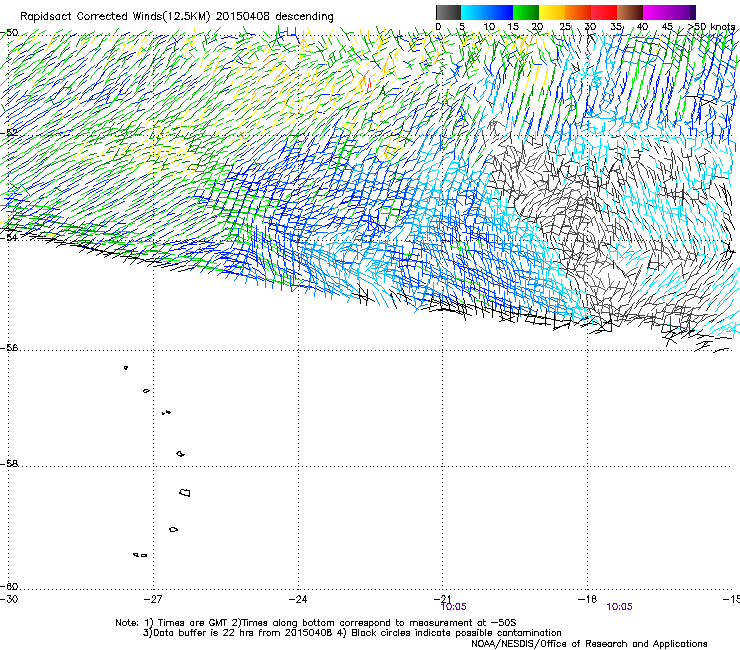The height and width of the screenshot is (650, 740).
Task: Click the 'NOAA/NESDIS/Office of Research and Applications' credit
Action: pos(589,644)
